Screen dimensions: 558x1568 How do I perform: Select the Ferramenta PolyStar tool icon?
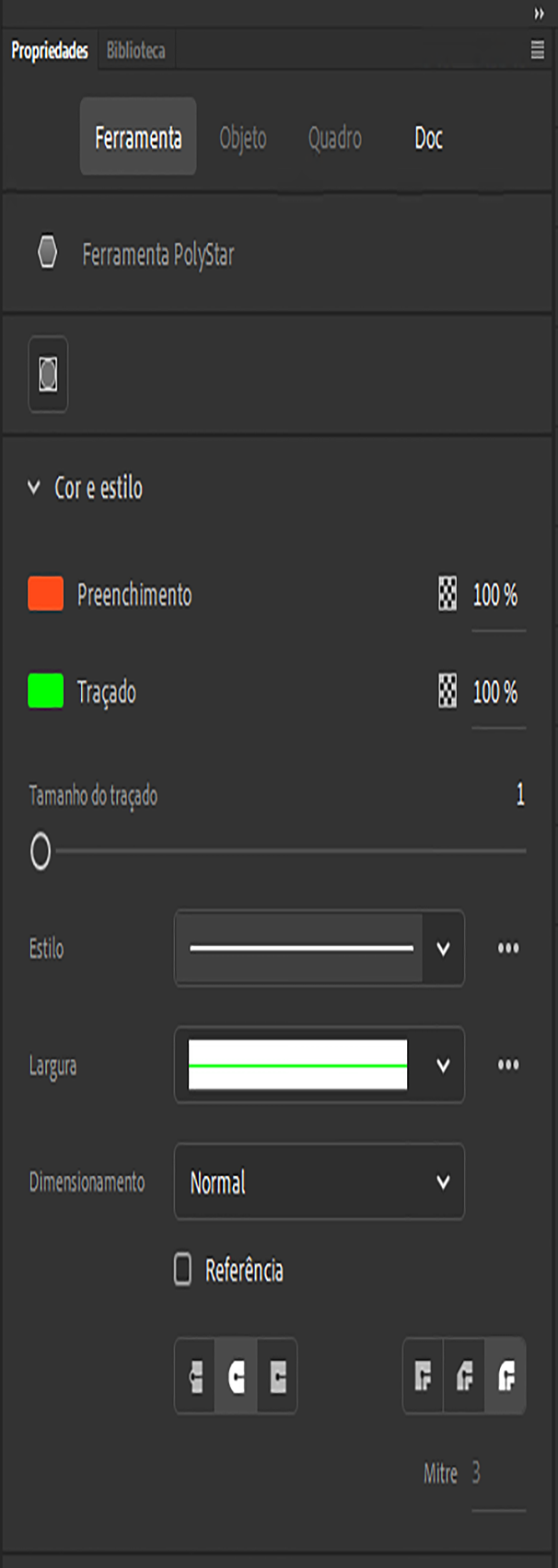[x=48, y=256]
